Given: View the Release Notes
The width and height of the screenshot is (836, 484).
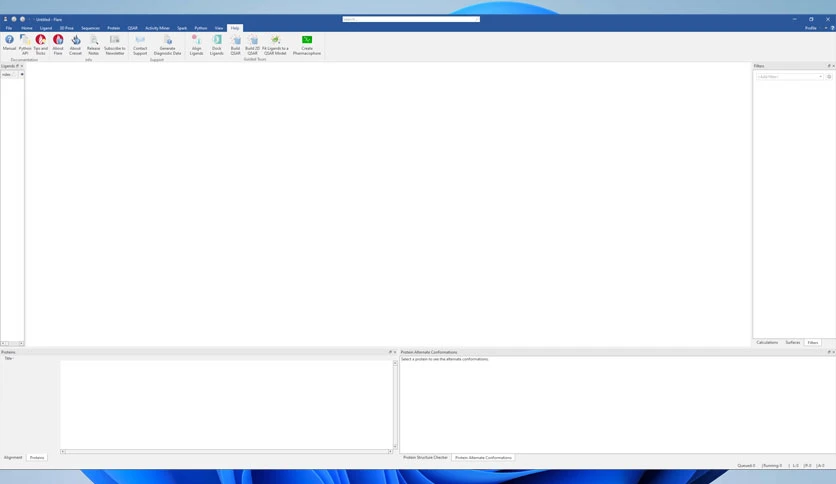Looking at the screenshot, I should [x=93, y=45].
